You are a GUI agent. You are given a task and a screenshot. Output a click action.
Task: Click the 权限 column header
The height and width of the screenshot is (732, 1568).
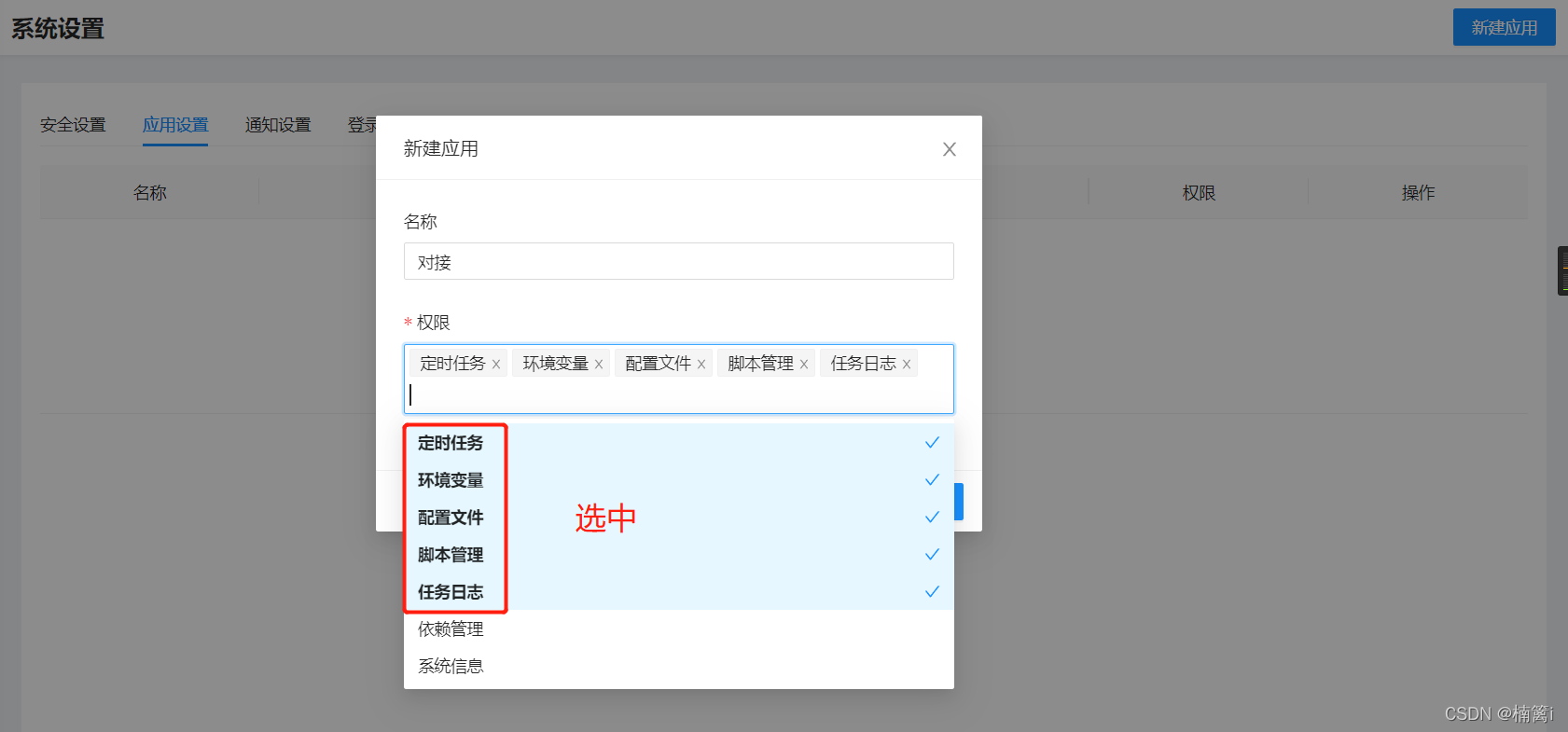point(1199,193)
